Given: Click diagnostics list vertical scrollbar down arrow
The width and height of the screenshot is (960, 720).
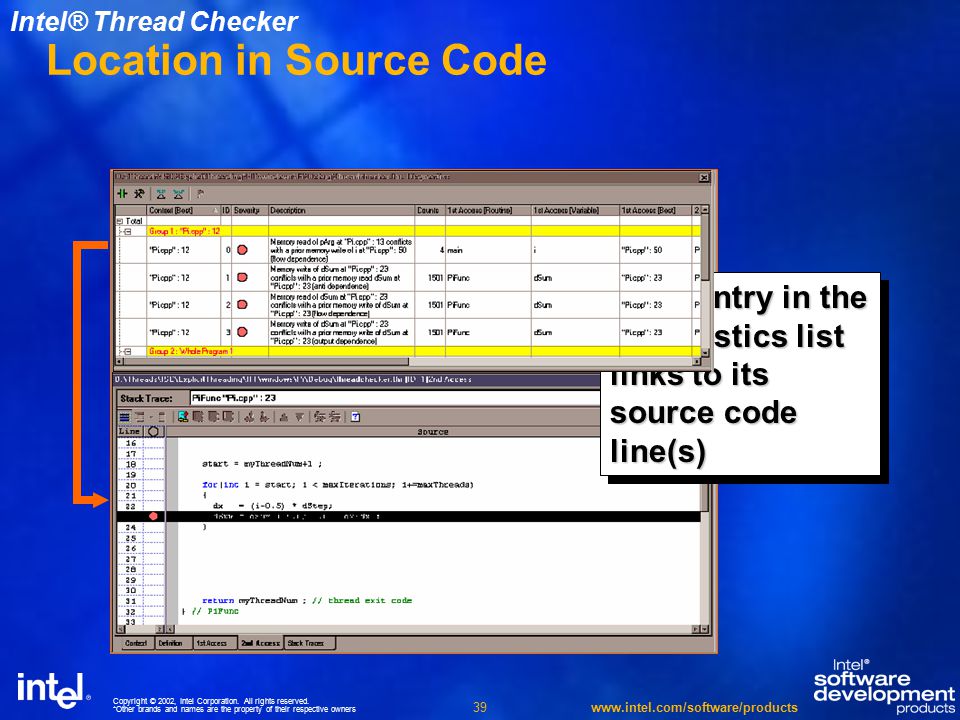Looking at the screenshot, I should [x=705, y=353].
